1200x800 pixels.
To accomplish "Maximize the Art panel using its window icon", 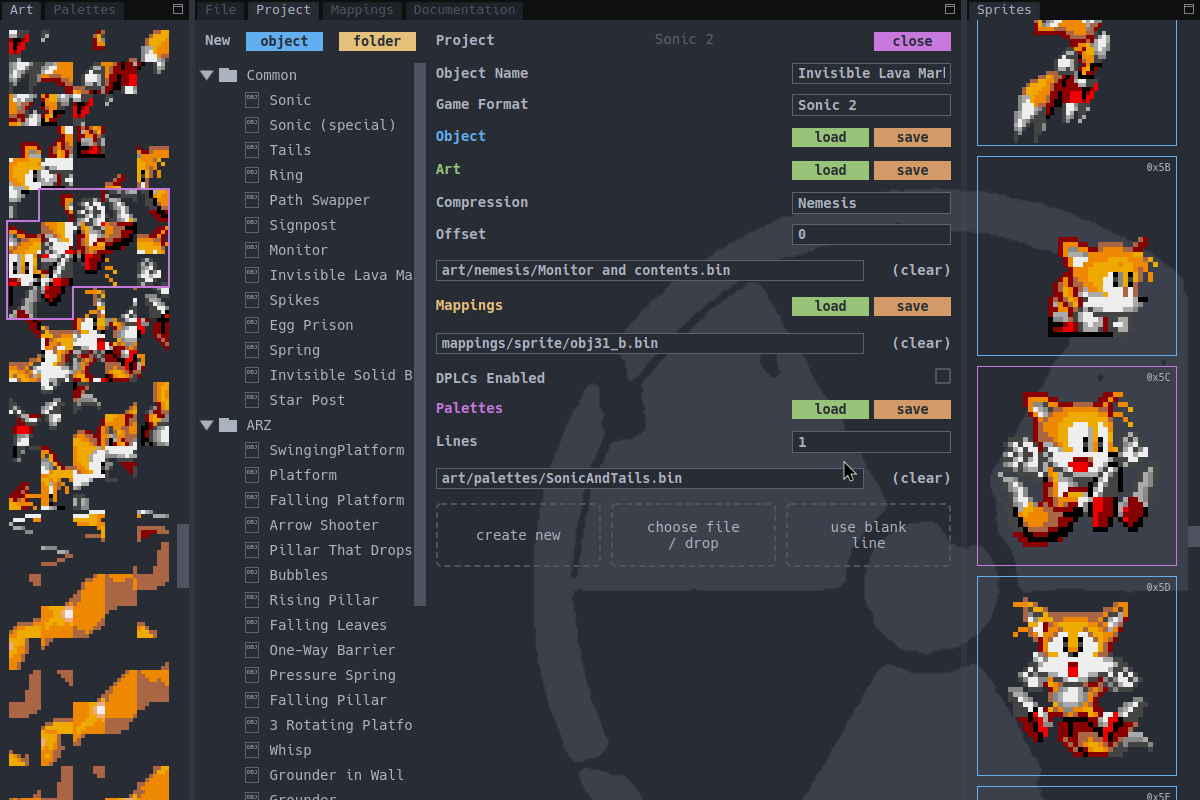I will [178, 10].
